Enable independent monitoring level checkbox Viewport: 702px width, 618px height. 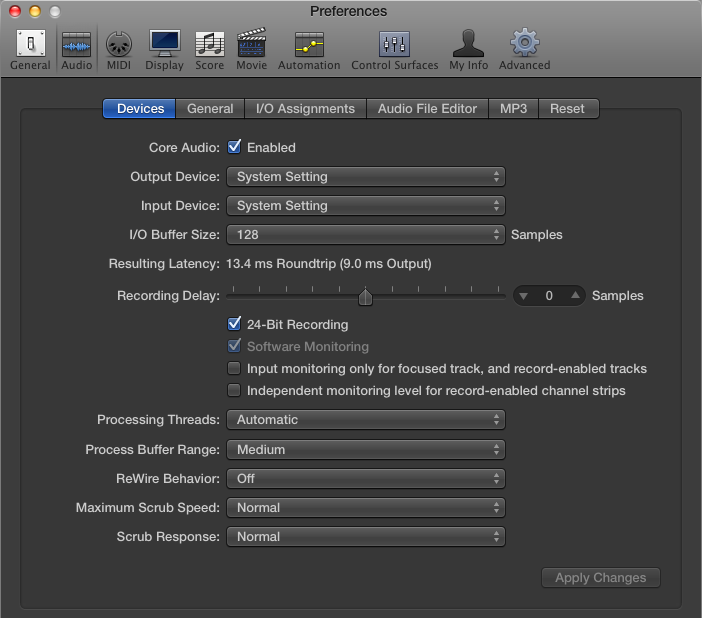(x=235, y=390)
